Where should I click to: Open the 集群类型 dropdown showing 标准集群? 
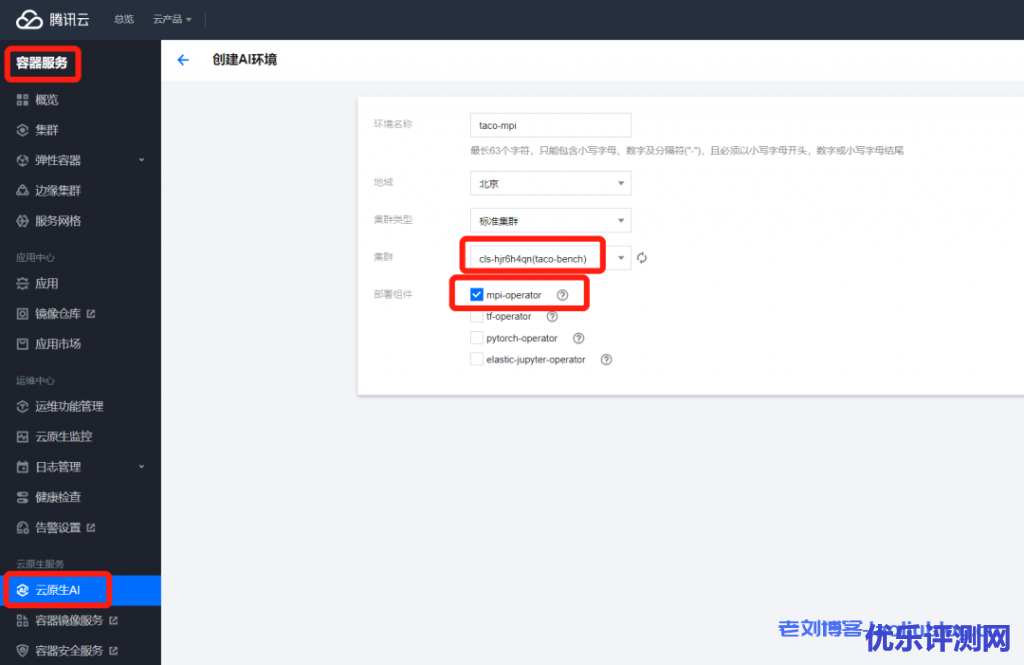[551, 221]
